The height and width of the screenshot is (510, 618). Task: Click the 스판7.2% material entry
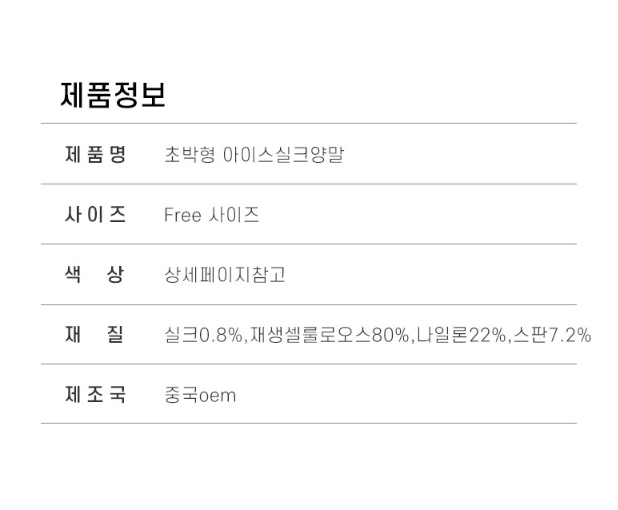tap(551, 335)
